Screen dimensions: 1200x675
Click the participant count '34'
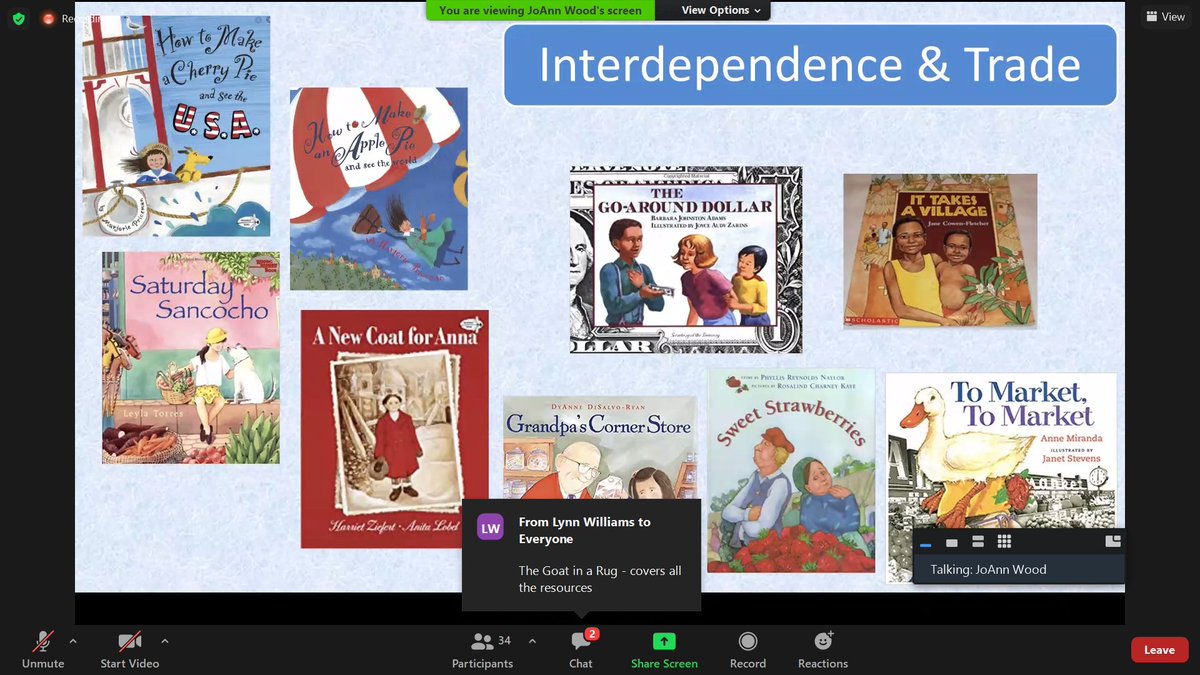click(504, 641)
